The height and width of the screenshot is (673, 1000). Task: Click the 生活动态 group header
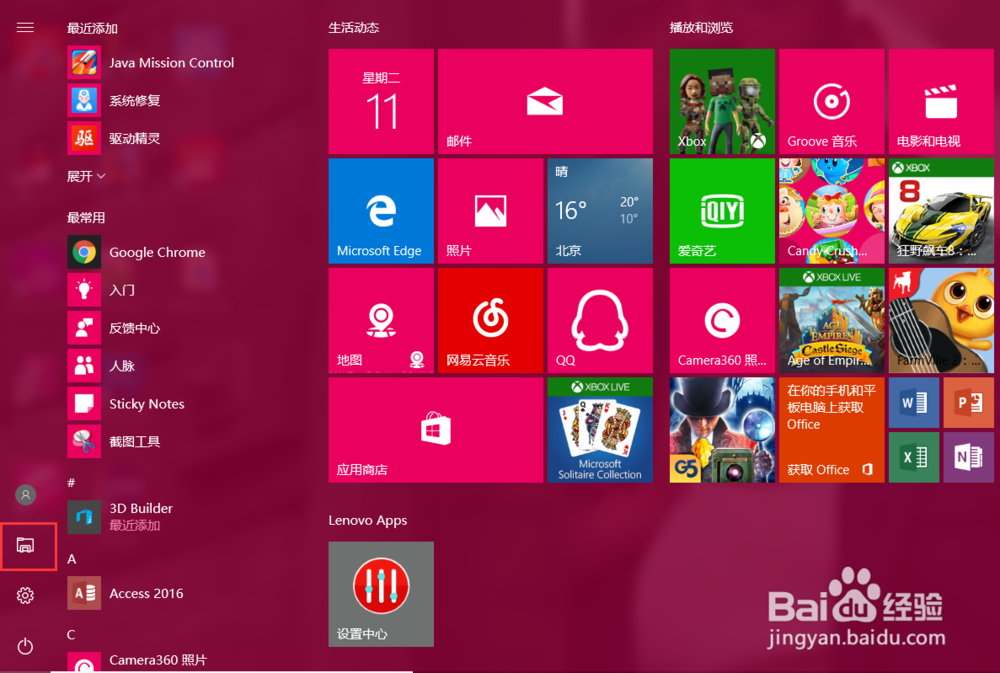point(354,27)
